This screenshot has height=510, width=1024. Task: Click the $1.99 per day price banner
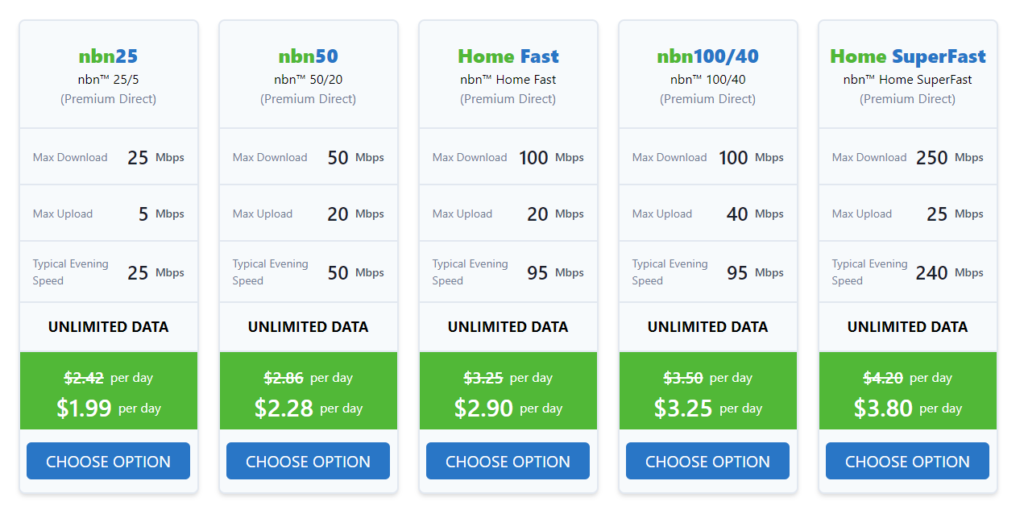coord(108,390)
